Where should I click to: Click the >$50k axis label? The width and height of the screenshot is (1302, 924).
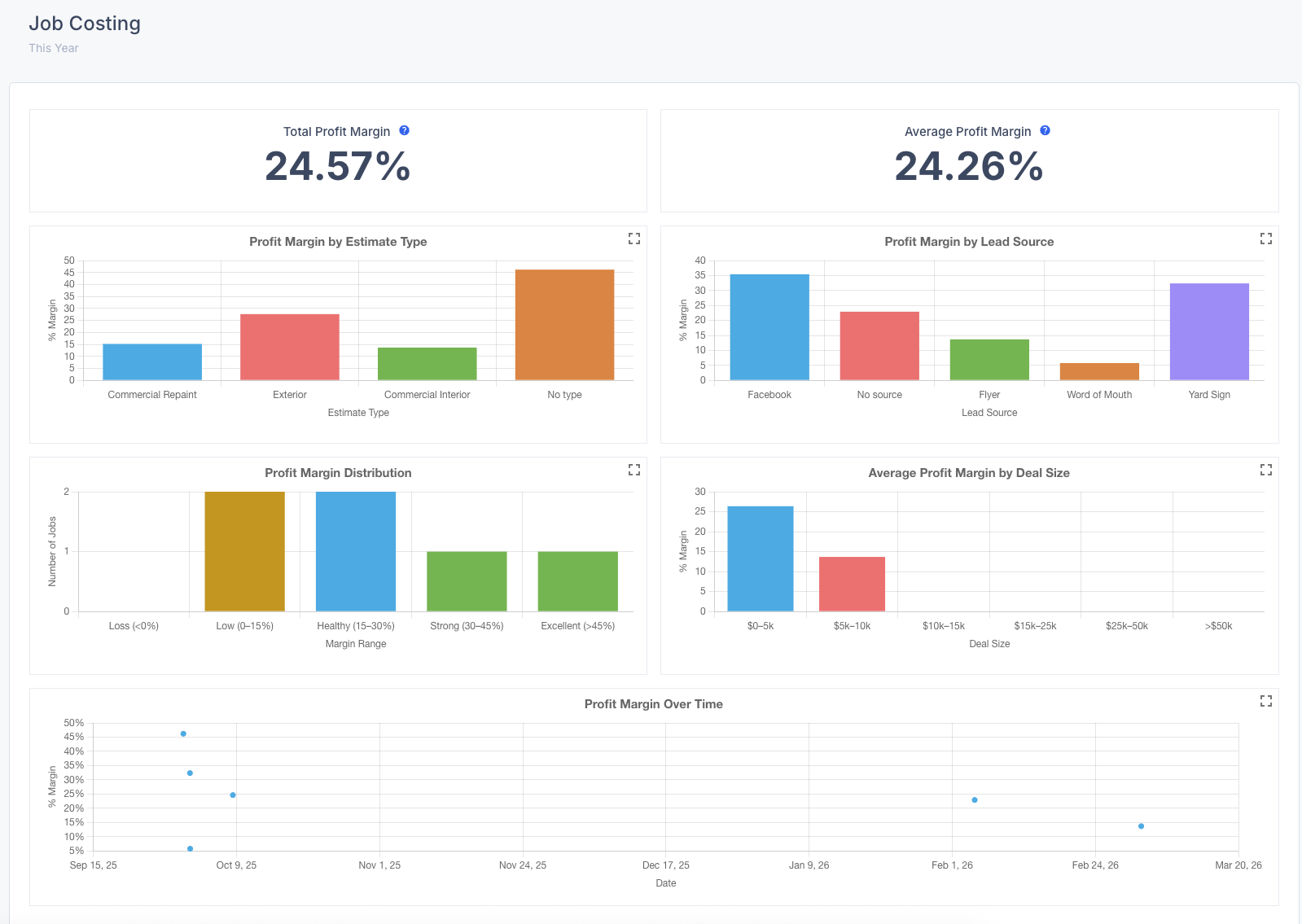[x=1219, y=626]
